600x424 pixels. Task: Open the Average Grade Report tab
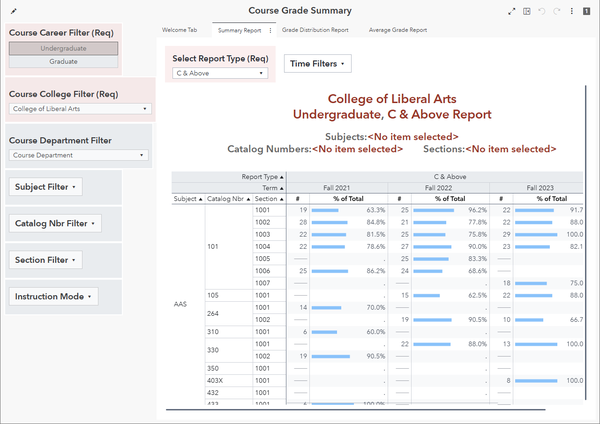tap(398, 30)
